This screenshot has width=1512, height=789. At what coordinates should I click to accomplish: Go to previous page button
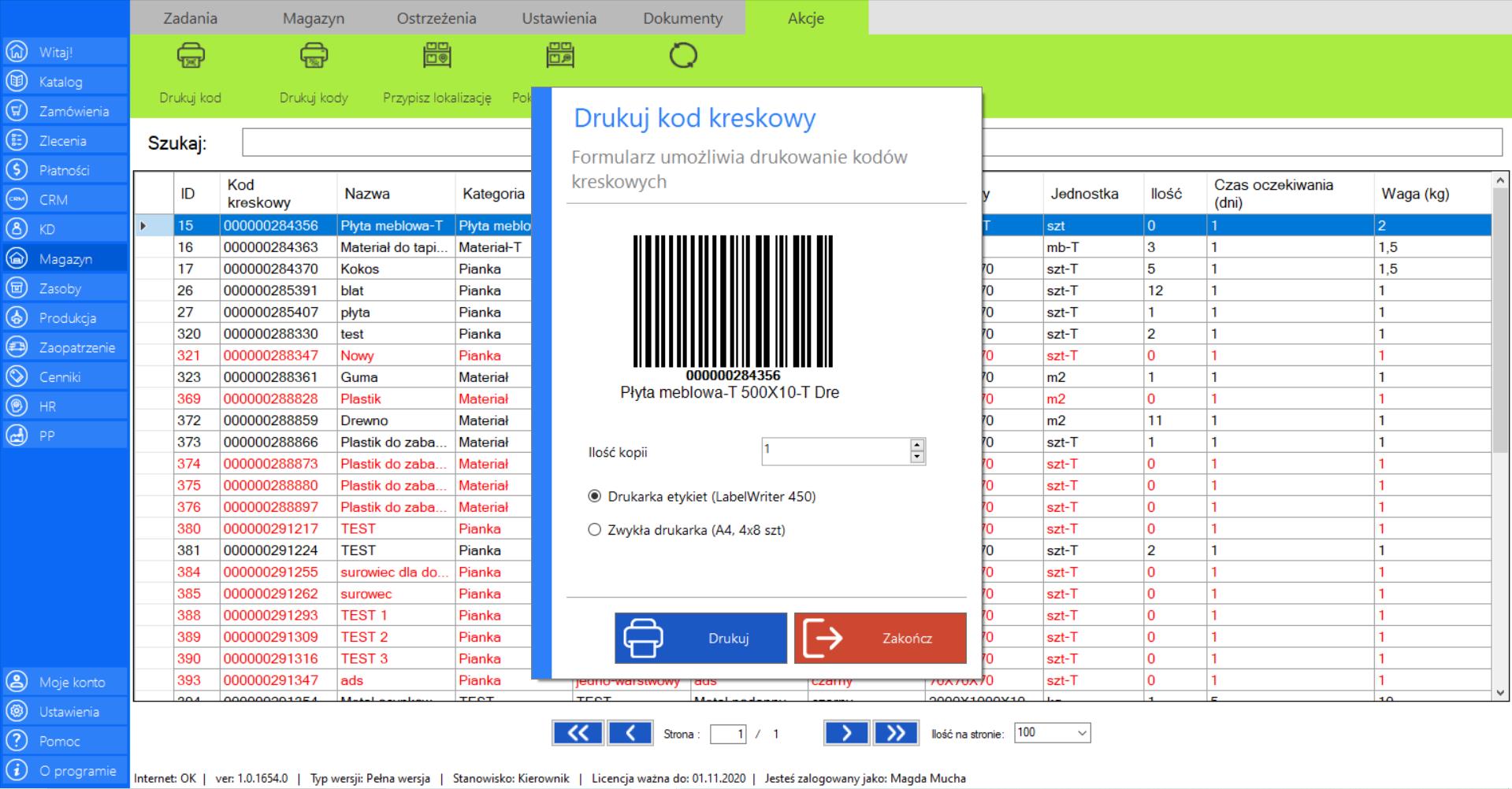[x=630, y=733]
